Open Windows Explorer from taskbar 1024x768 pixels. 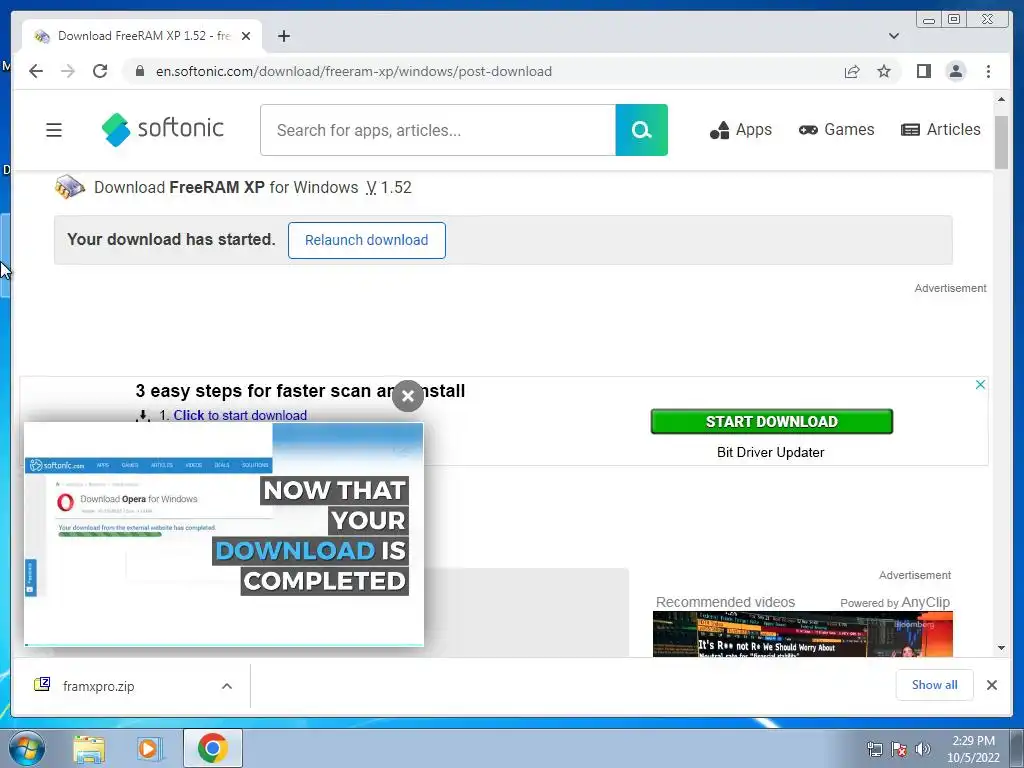coord(89,748)
